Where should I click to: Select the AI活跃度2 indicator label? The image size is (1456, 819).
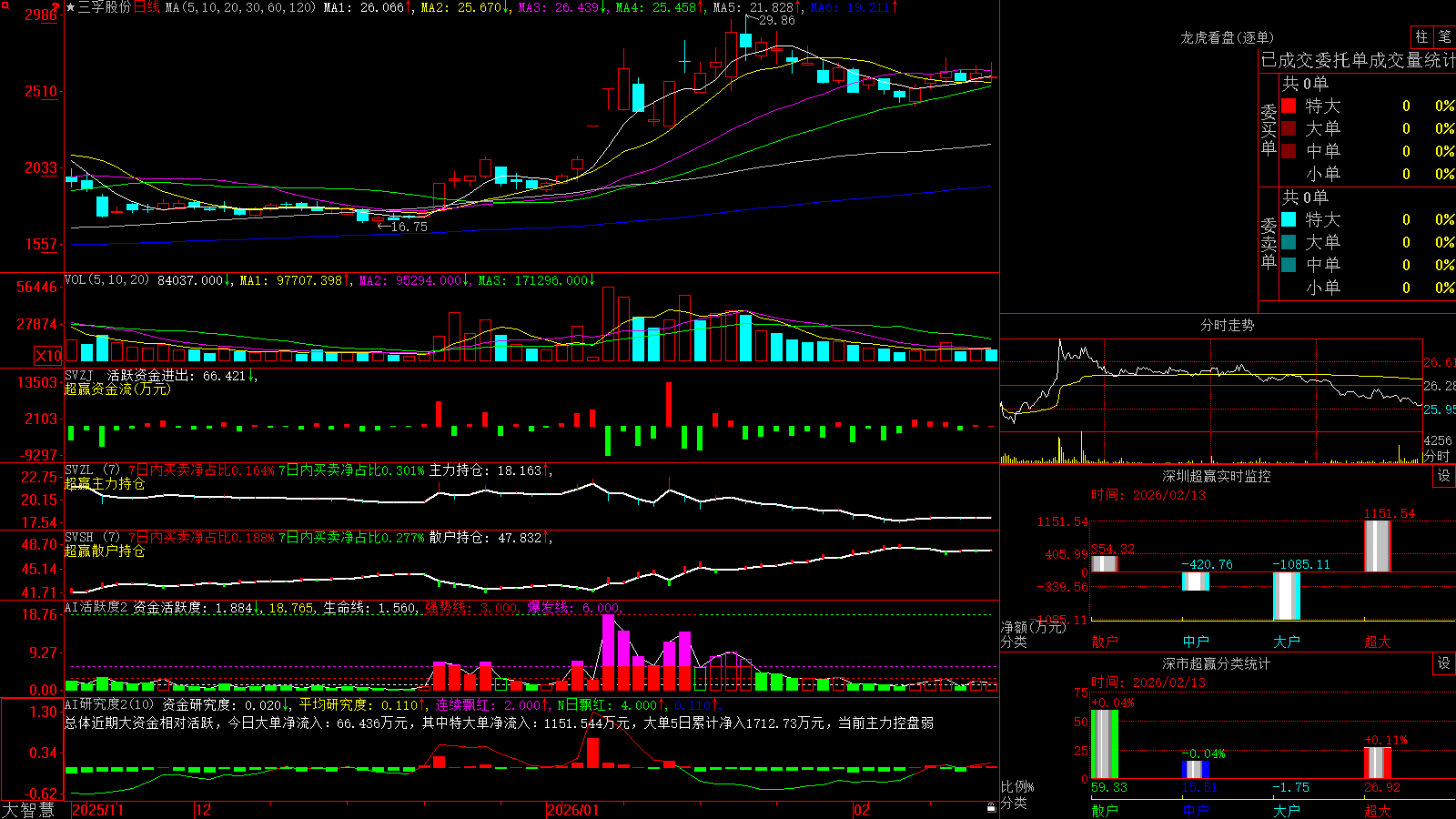coord(96,608)
